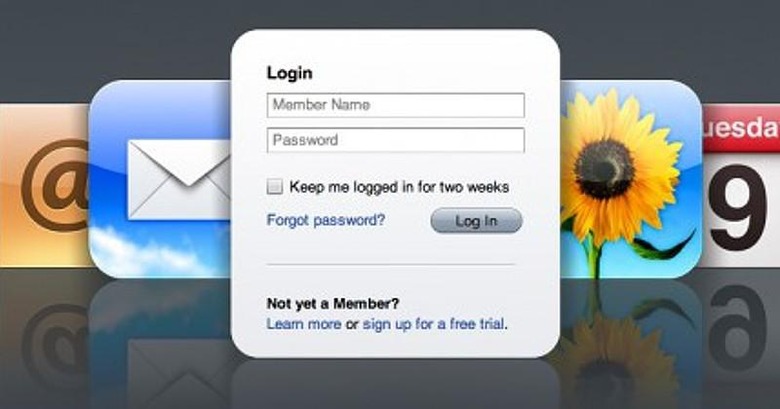Viewport: 780px width, 409px height.
Task: Click the divider line below Log In
Action: coord(391,264)
